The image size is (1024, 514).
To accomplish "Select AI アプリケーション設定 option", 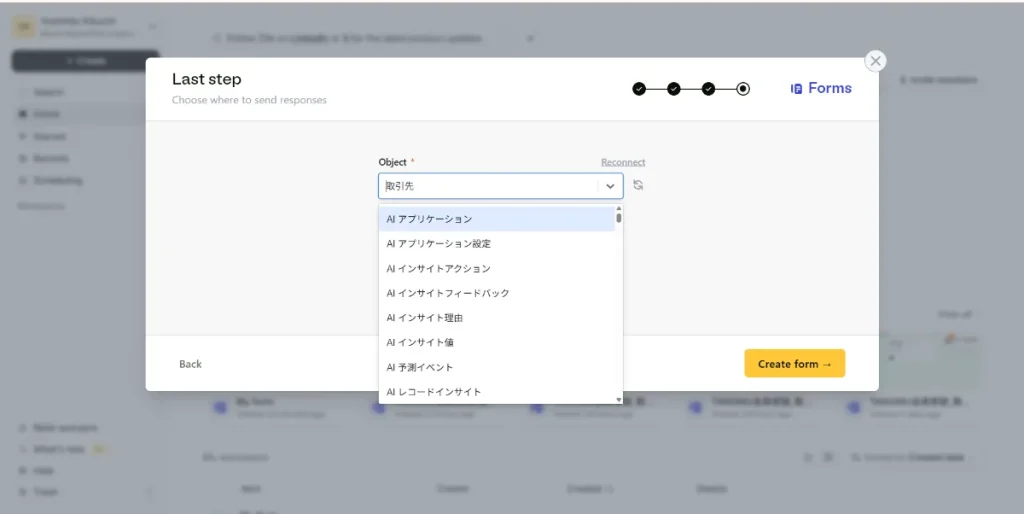I will pyautogui.click(x=496, y=244).
